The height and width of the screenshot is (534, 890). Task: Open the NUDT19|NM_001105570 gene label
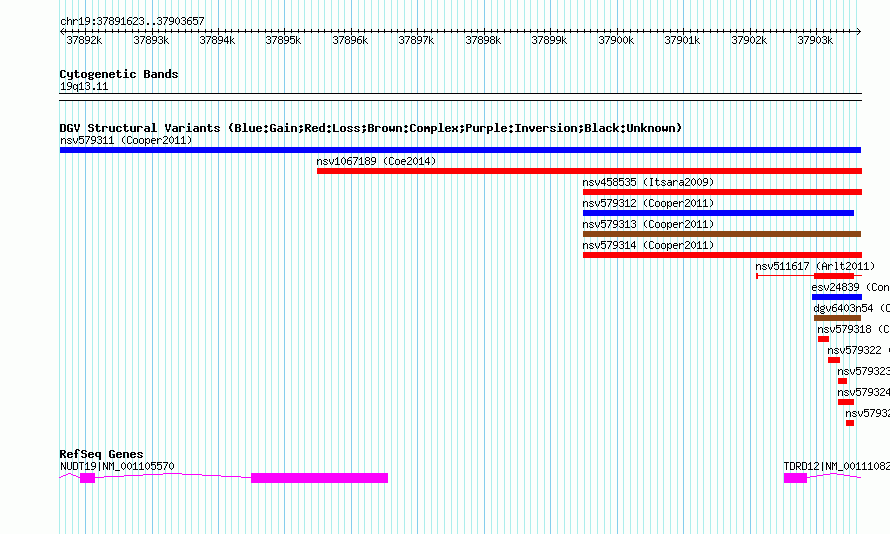[117, 466]
